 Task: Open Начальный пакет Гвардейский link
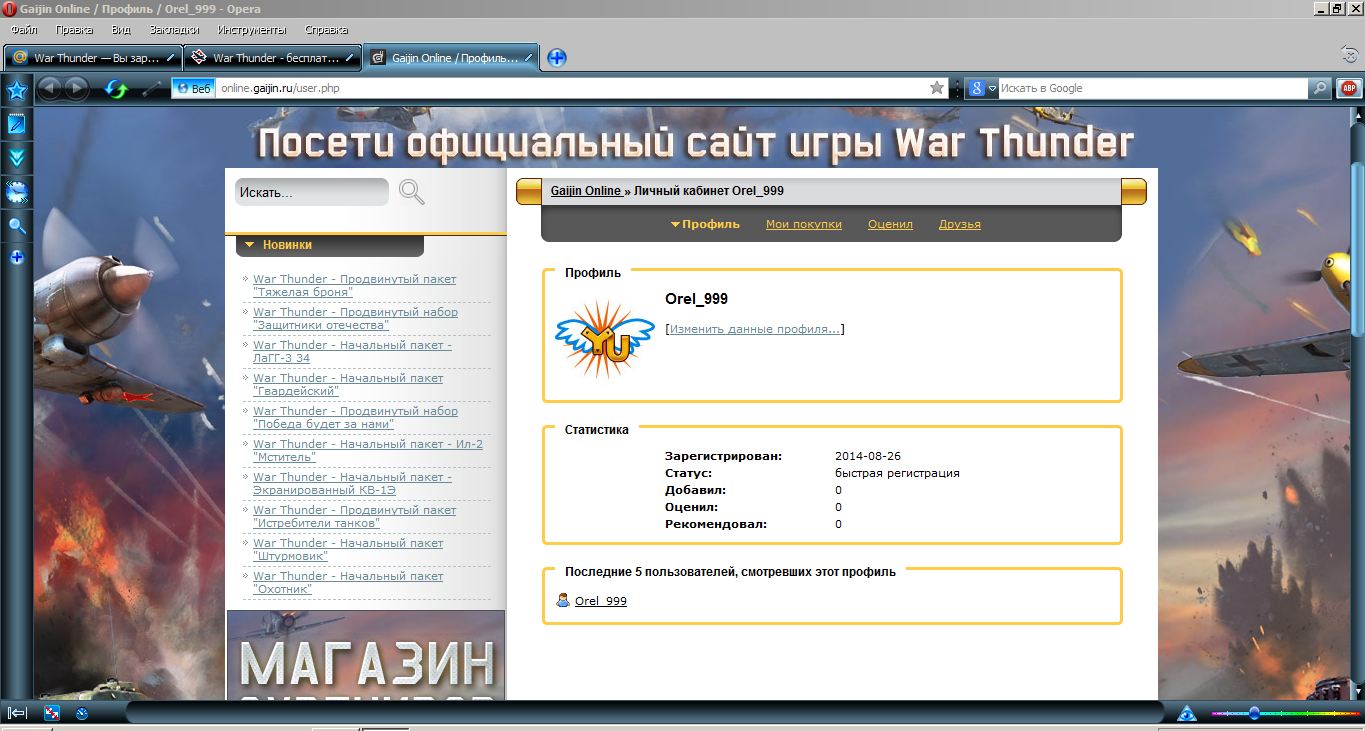[348, 385]
